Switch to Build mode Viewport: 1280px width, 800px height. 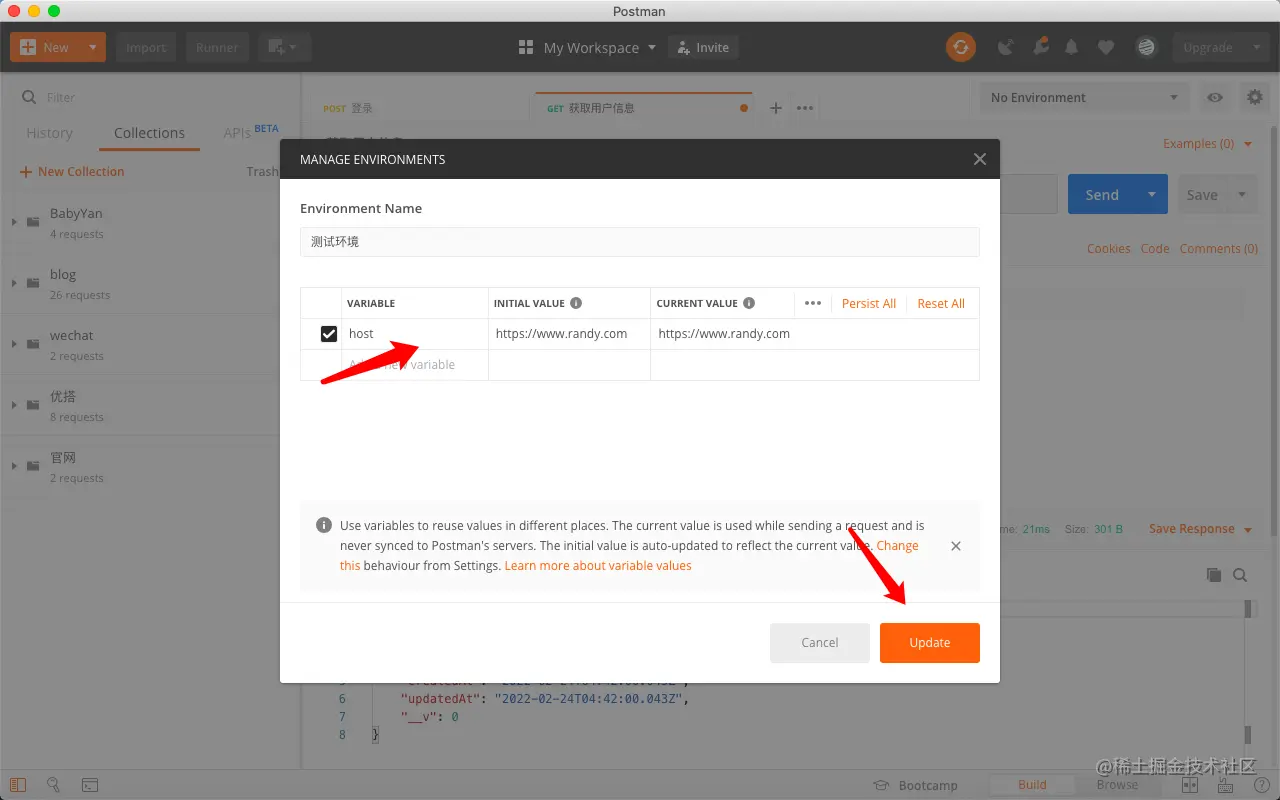coord(1032,785)
